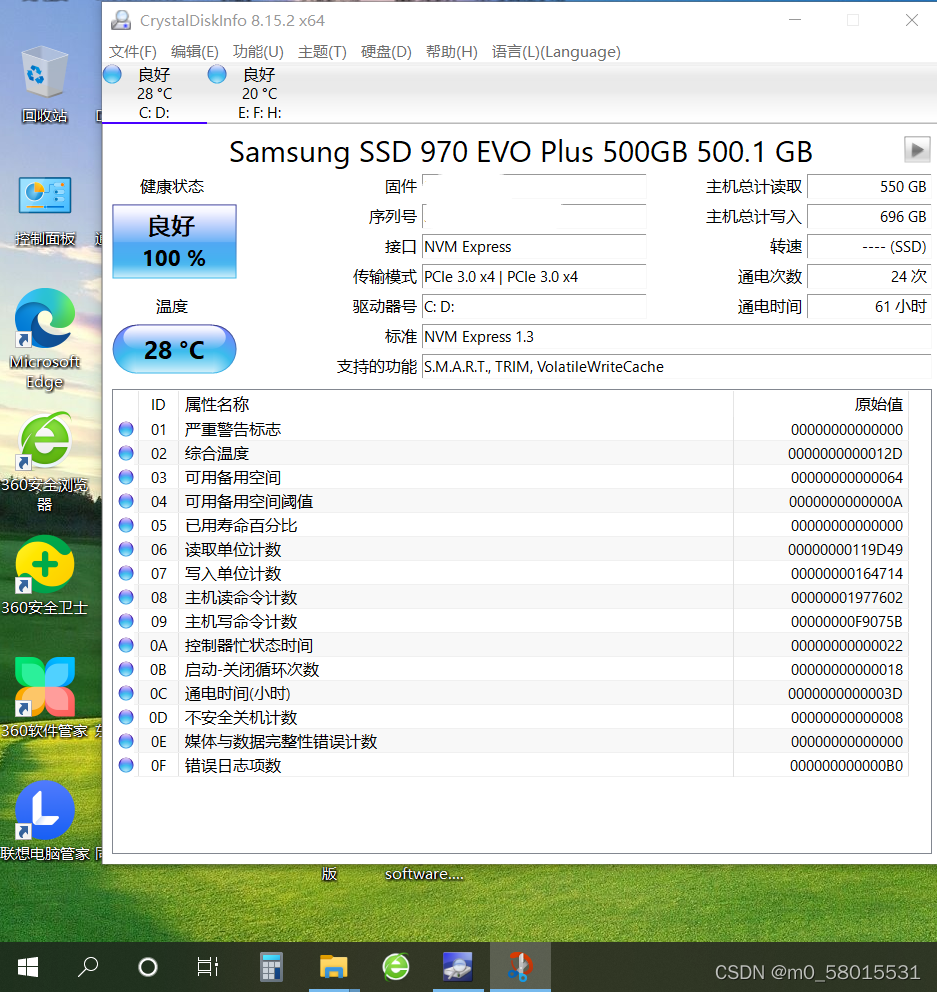The width and height of the screenshot is (937, 992).
Task: Open 360 browser from the taskbar
Action: tap(395, 967)
